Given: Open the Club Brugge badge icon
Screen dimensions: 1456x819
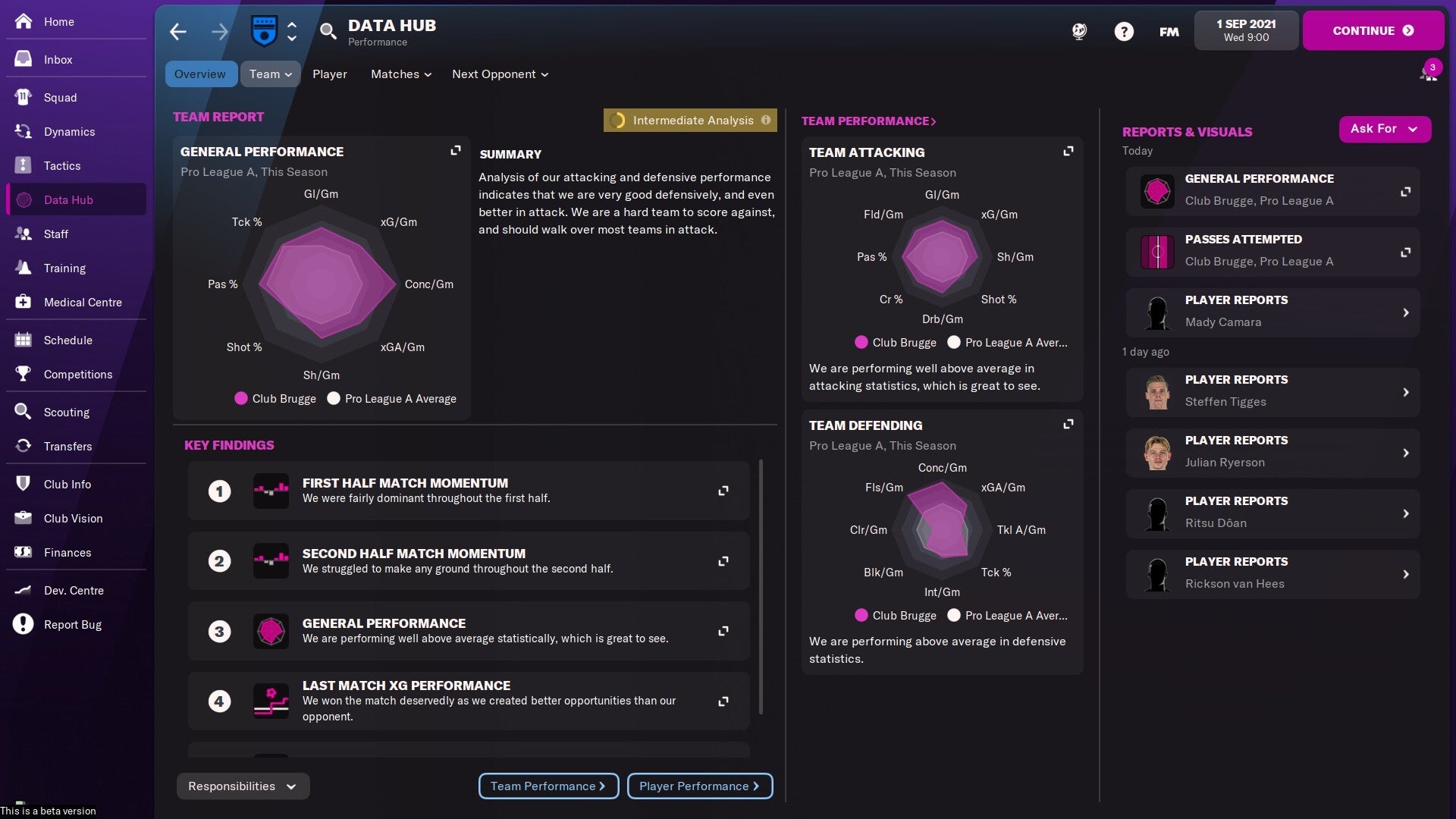Looking at the screenshot, I should 264,31.
